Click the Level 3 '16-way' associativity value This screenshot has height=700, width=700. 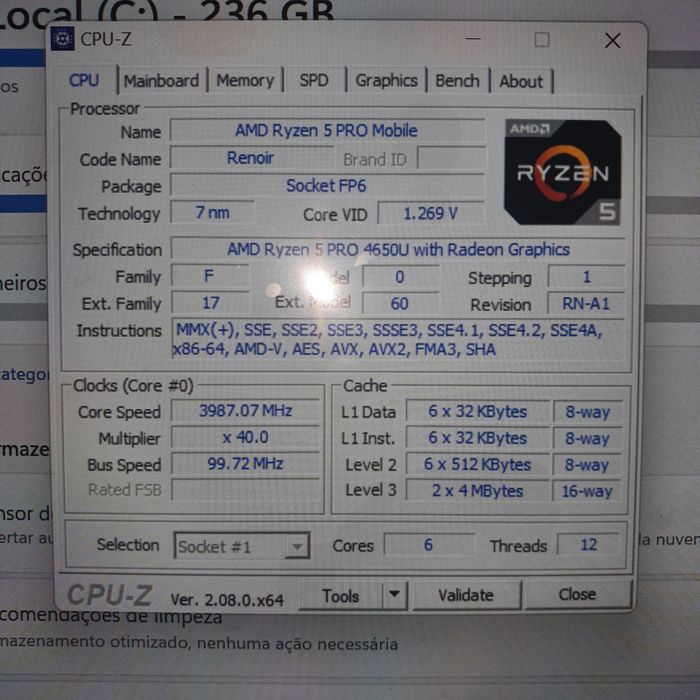[x=587, y=492]
